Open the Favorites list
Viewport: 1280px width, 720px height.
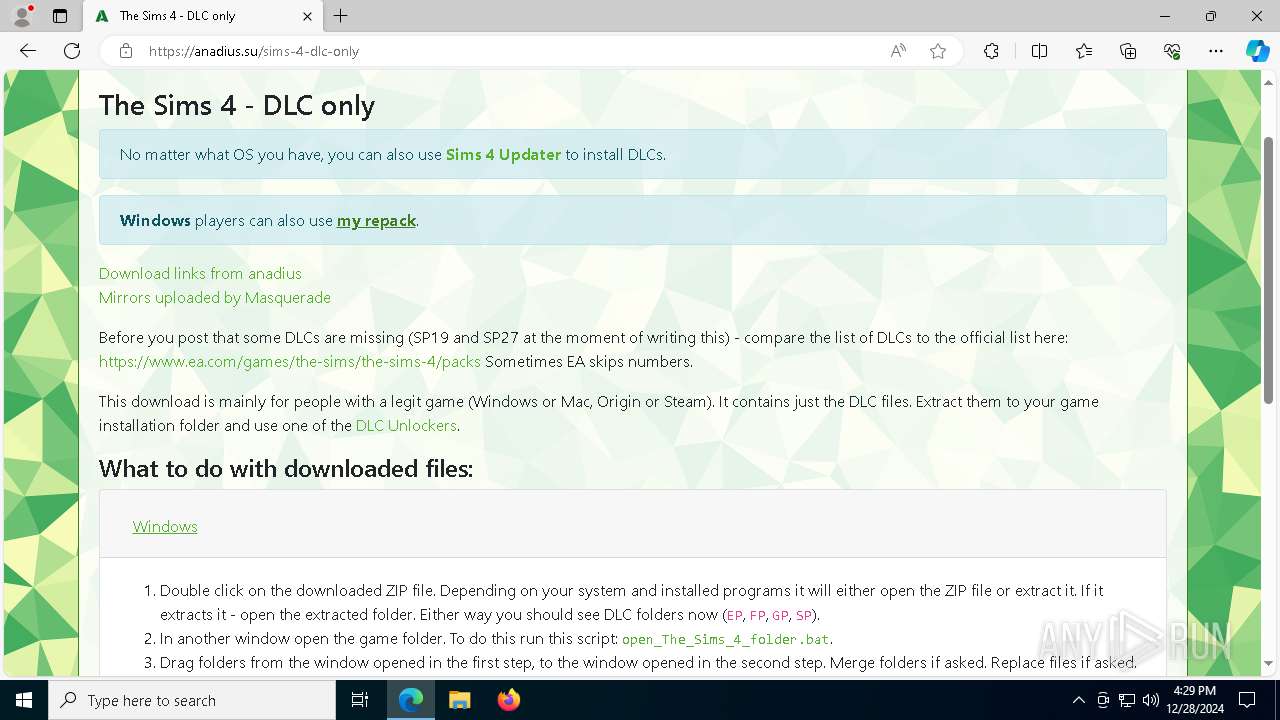coord(1084,51)
